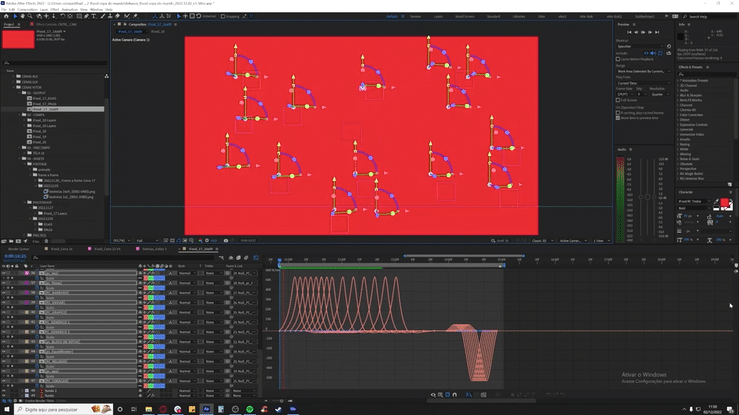The width and height of the screenshot is (739, 415).
Task: Click the new composition icon in Project panel
Action: [x=18, y=241]
